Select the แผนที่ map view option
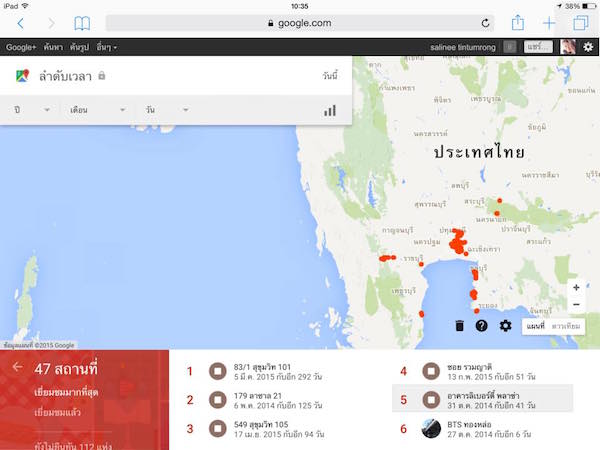 pyautogui.click(x=535, y=326)
